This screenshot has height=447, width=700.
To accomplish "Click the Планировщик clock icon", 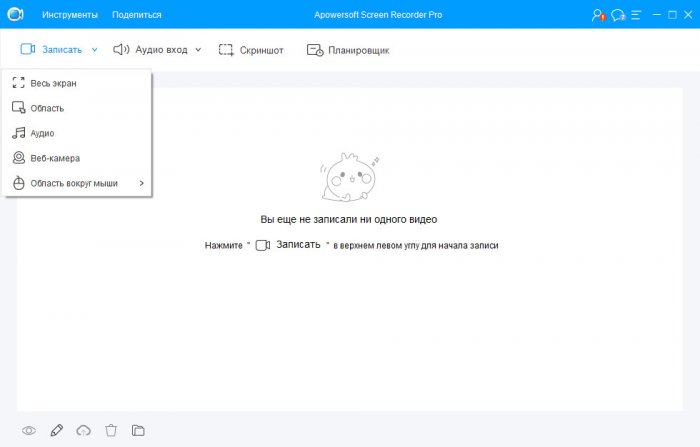I will point(315,50).
